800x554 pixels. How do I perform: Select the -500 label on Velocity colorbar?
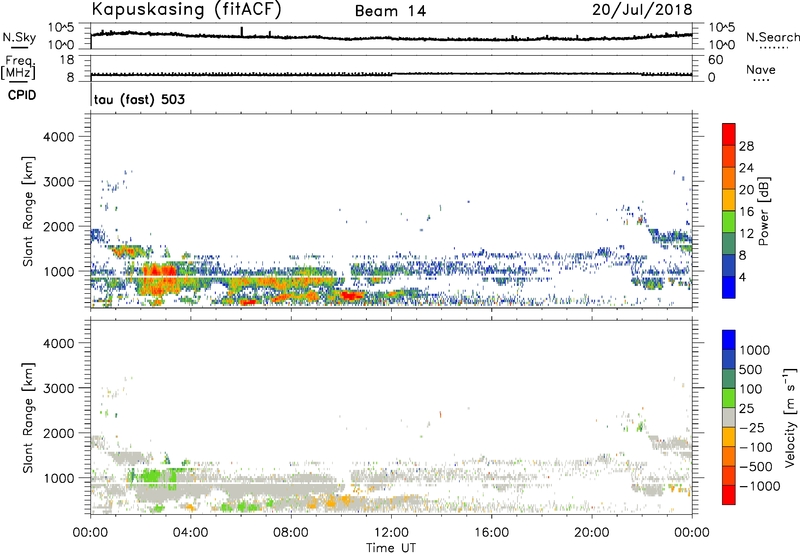[756, 467]
